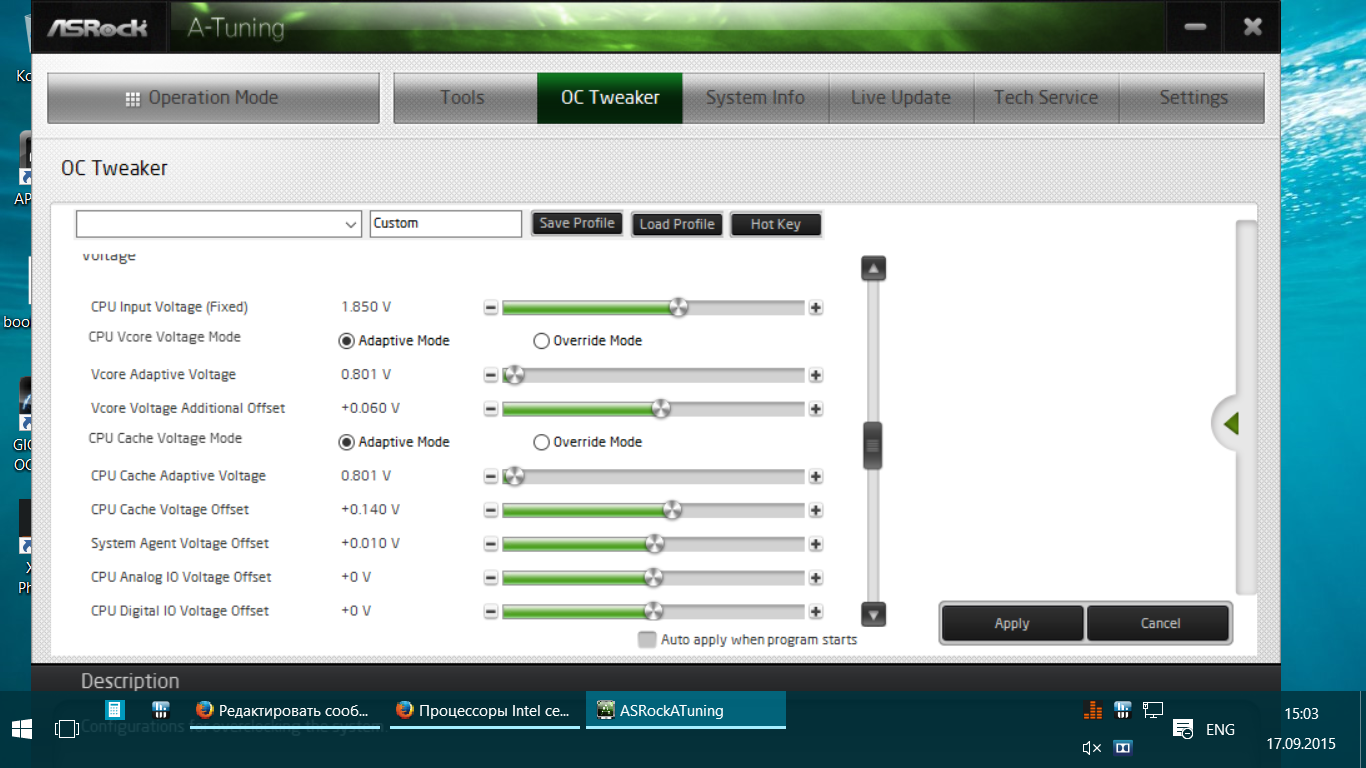Decrease Vcore Adaptive Voltage with minus icon
The height and width of the screenshot is (768, 1366).
point(490,376)
